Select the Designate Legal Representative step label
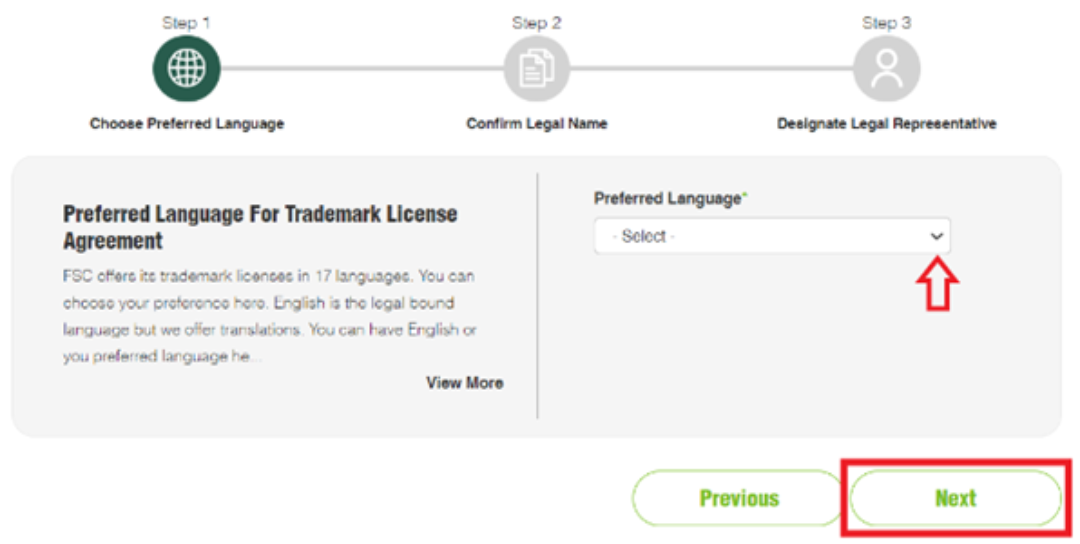Screen dimensions: 1080x544 click(x=886, y=124)
